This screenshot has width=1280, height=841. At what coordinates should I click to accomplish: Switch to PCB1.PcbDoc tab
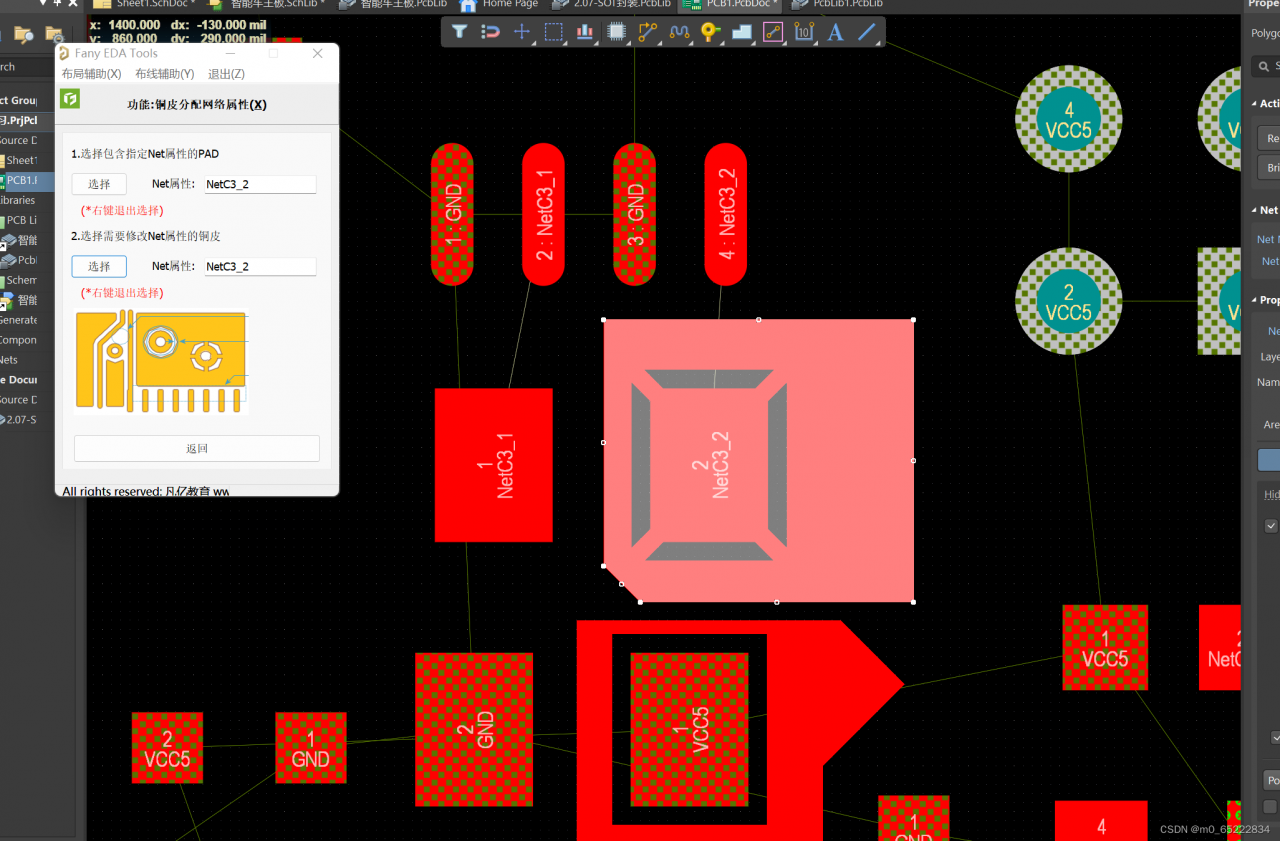[730, 4]
